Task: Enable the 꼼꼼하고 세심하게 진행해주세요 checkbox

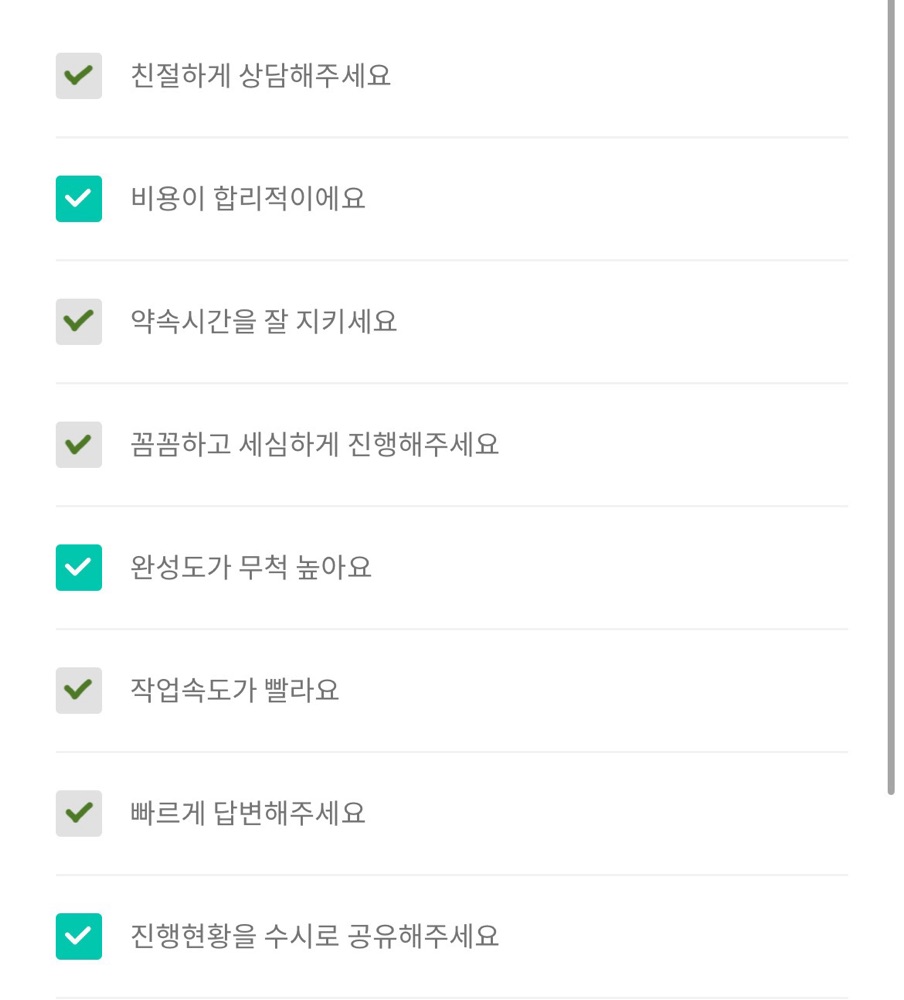Action: (78, 445)
